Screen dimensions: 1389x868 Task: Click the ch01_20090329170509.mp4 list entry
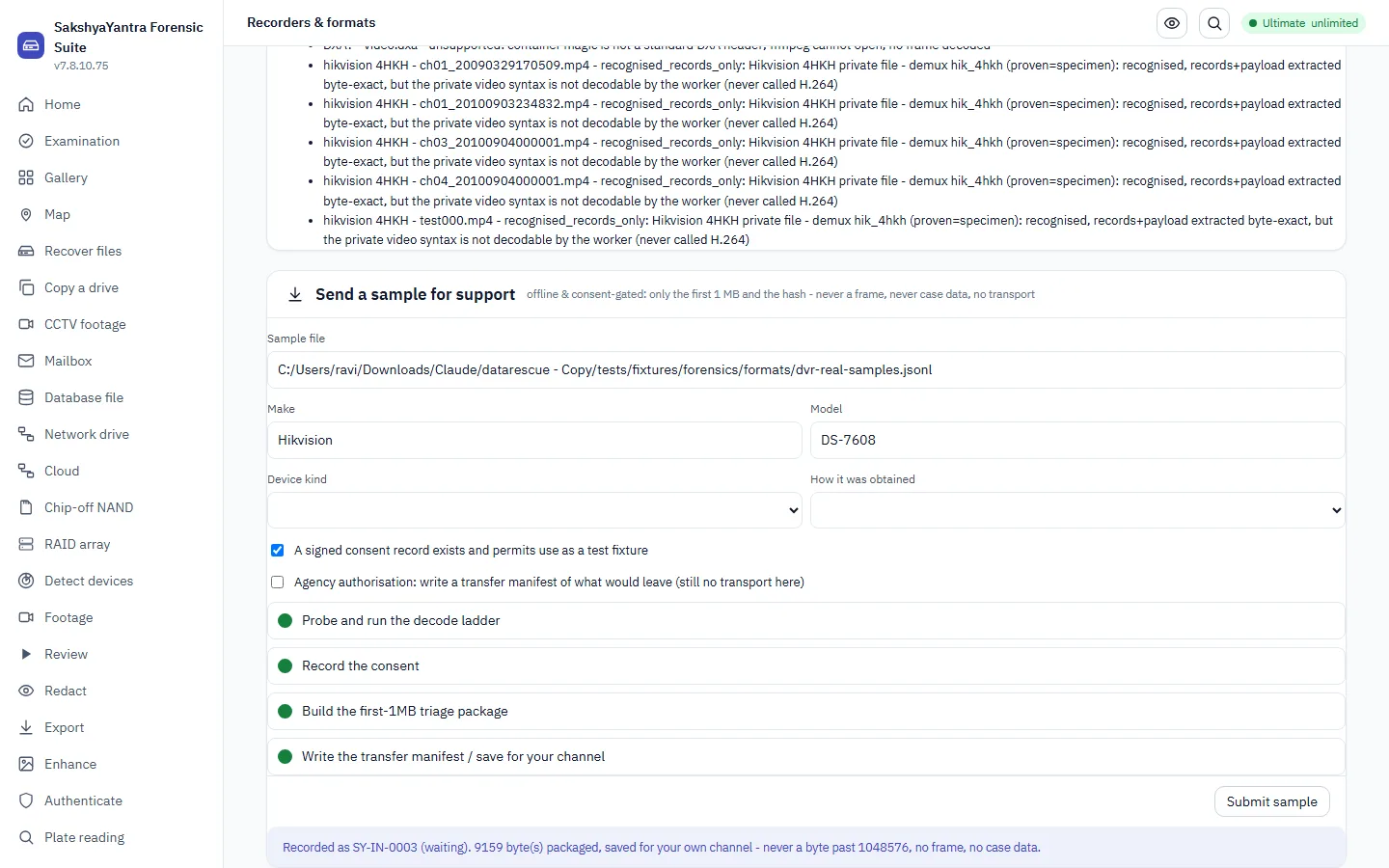click(832, 74)
